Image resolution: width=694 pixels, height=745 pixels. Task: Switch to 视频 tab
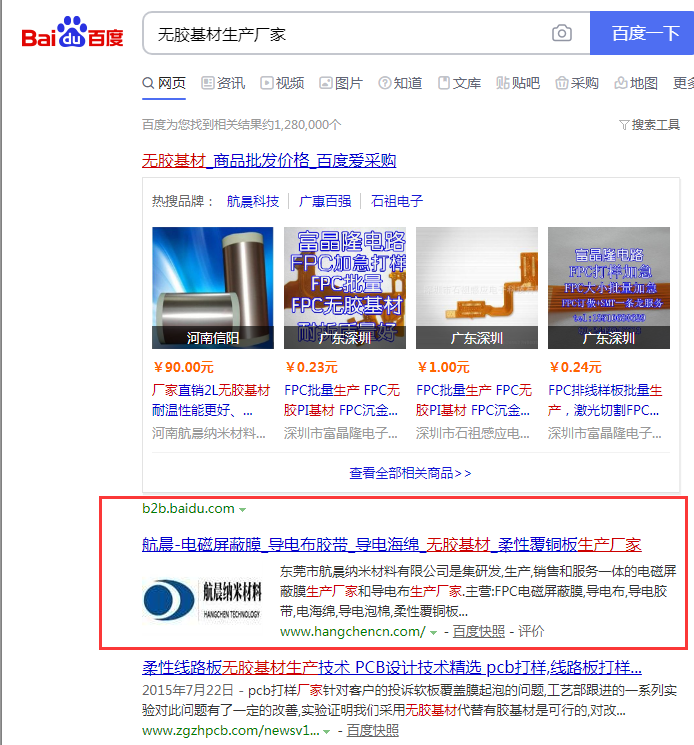(282, 83)
